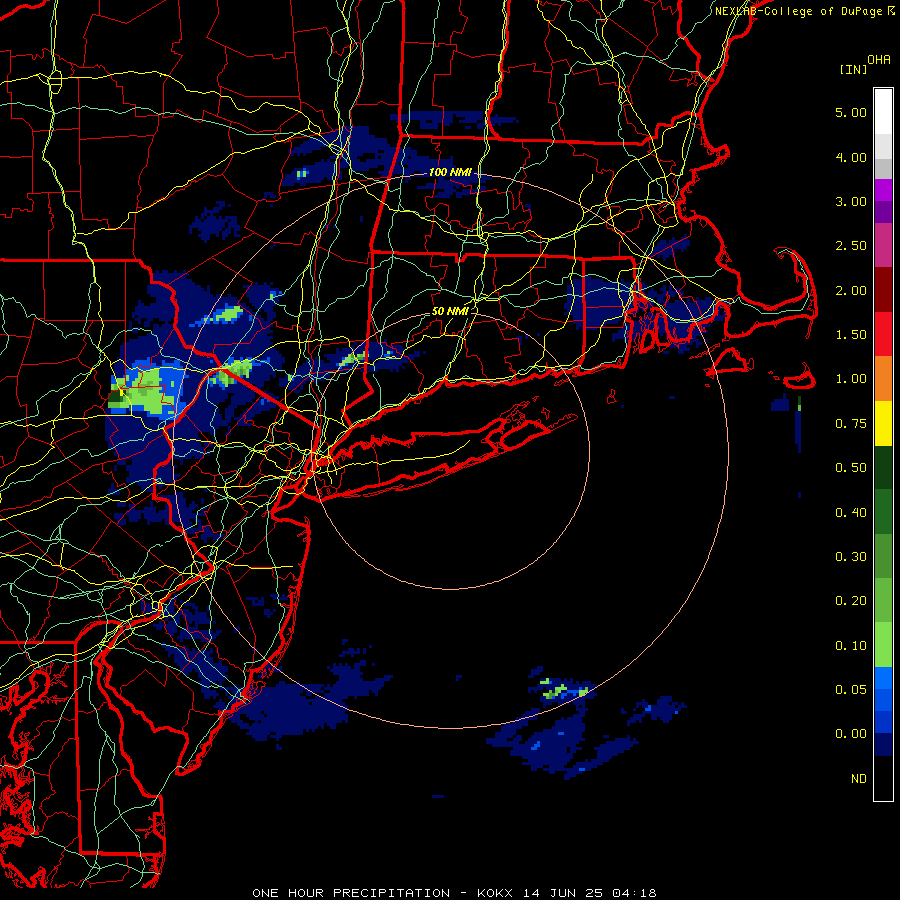The width and height of the screenshot is (900, 900).
Task: Click the ONE HOUR PRECIPITATION caption text
Action: (351, 893)
